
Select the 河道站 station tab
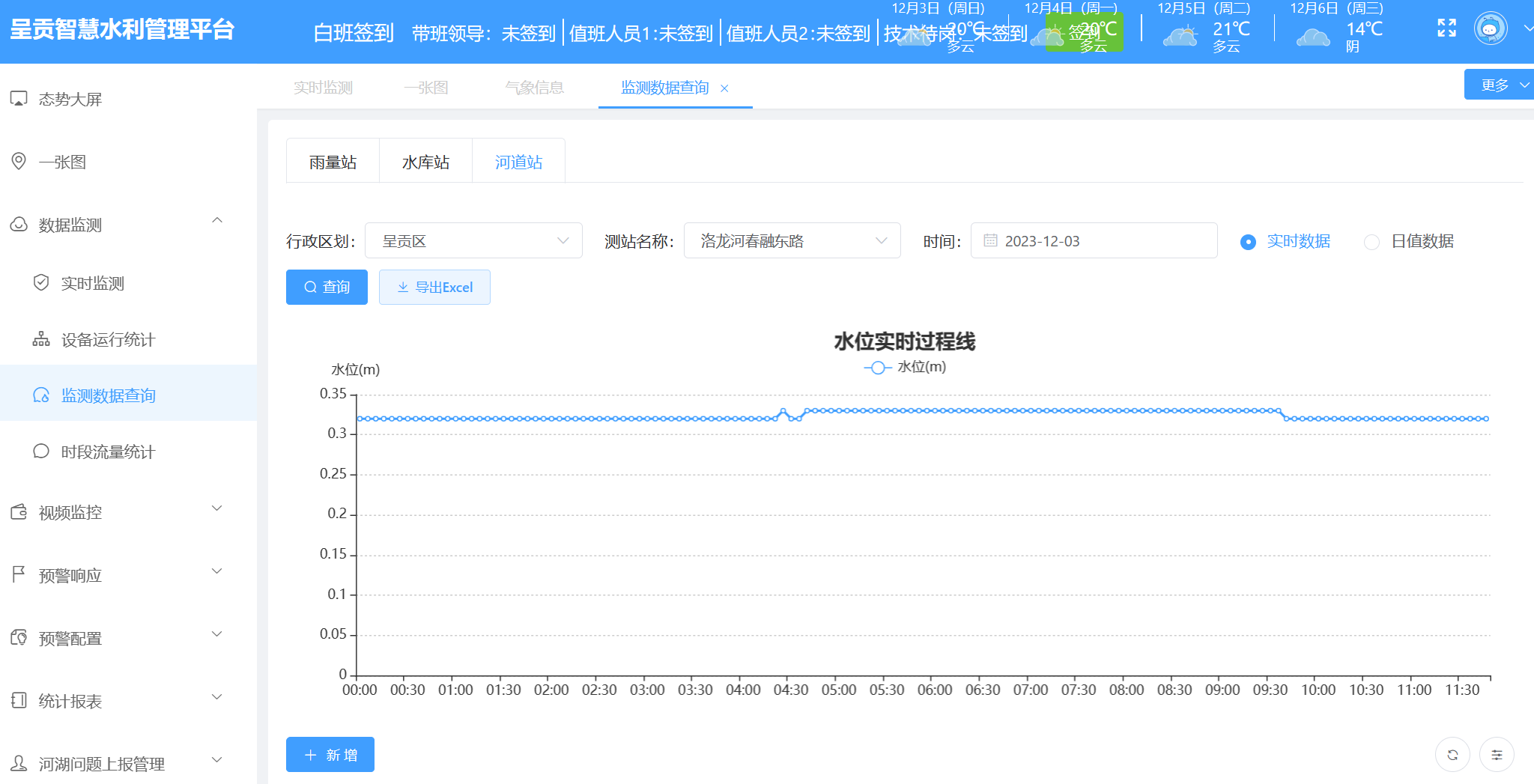pos(518,162)
